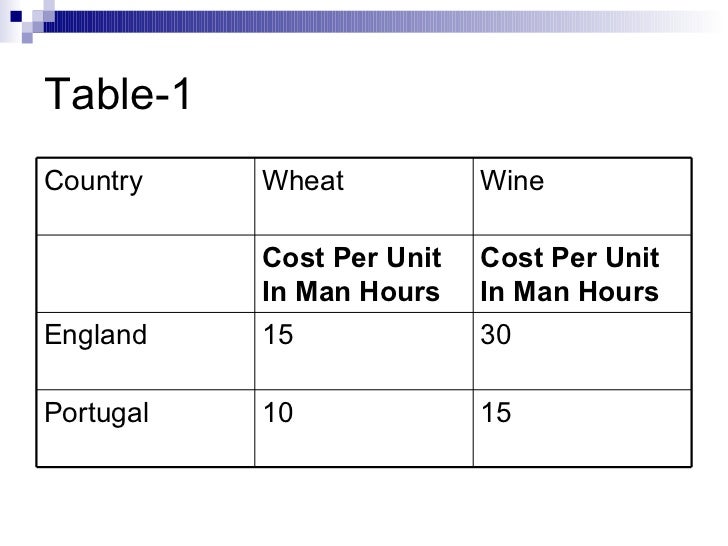Click Wine's Cost Per Unit In Man Hours cell
728x546 pixels.
[582, 274]
